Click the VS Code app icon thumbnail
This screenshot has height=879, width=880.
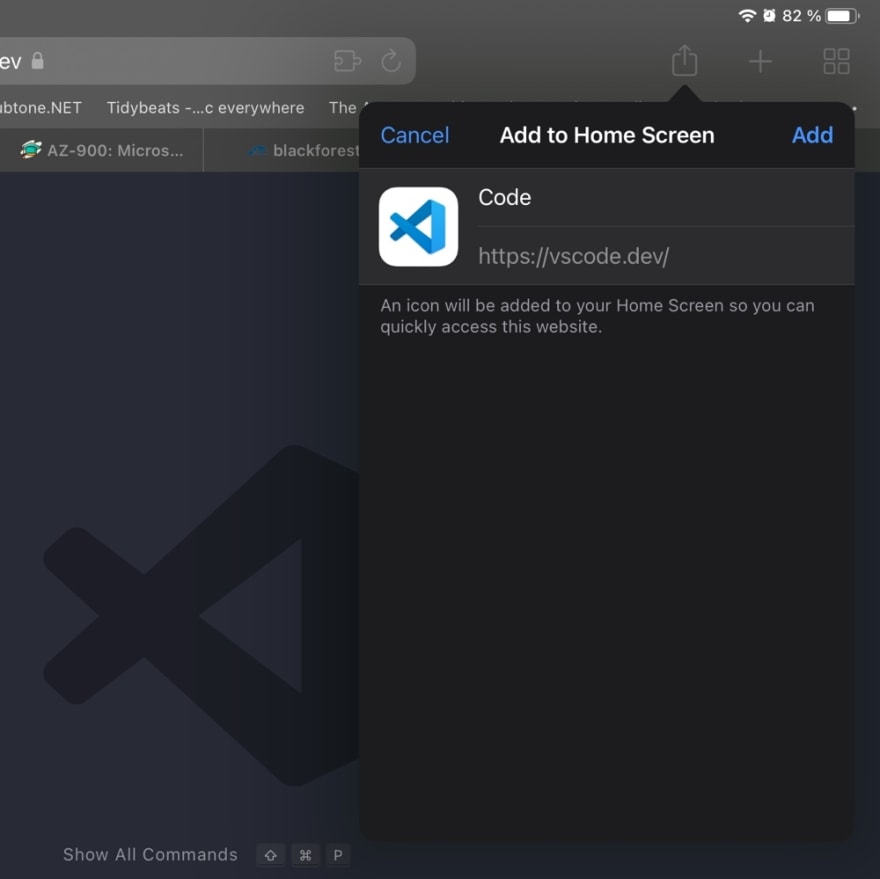(418, 227)
